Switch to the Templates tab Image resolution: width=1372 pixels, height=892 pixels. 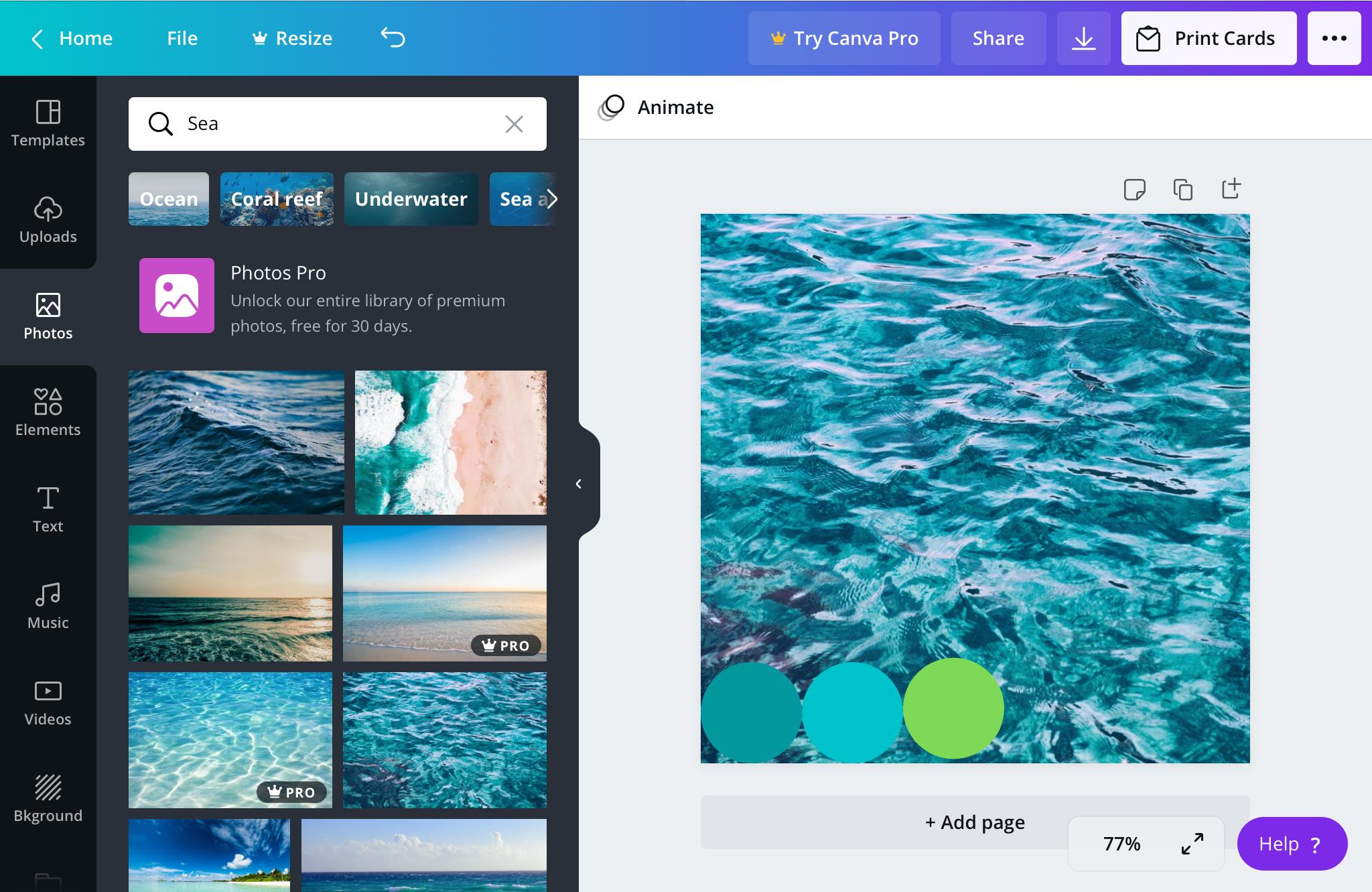(x=48, y=123)
